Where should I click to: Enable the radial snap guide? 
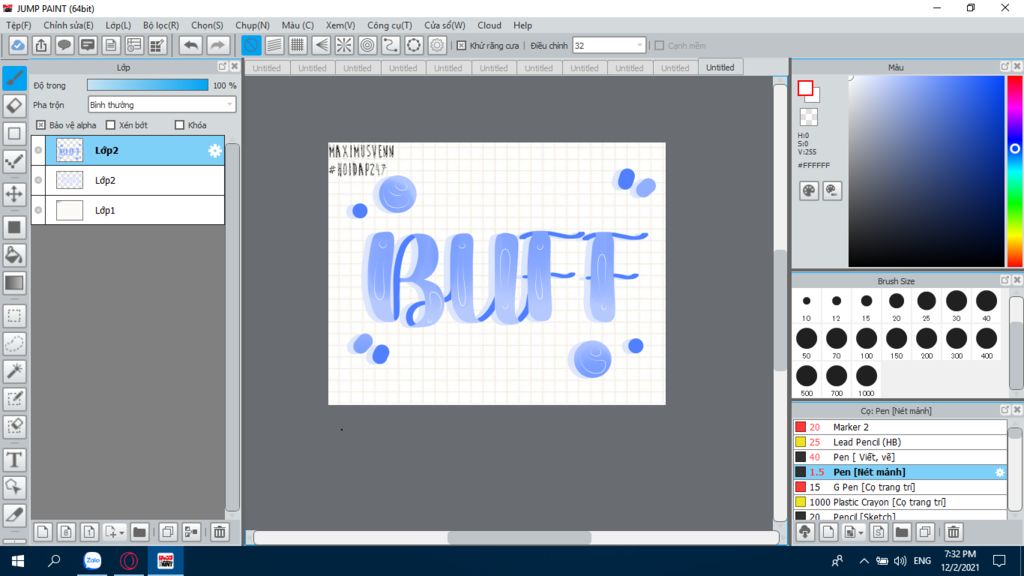coord(344,45)
